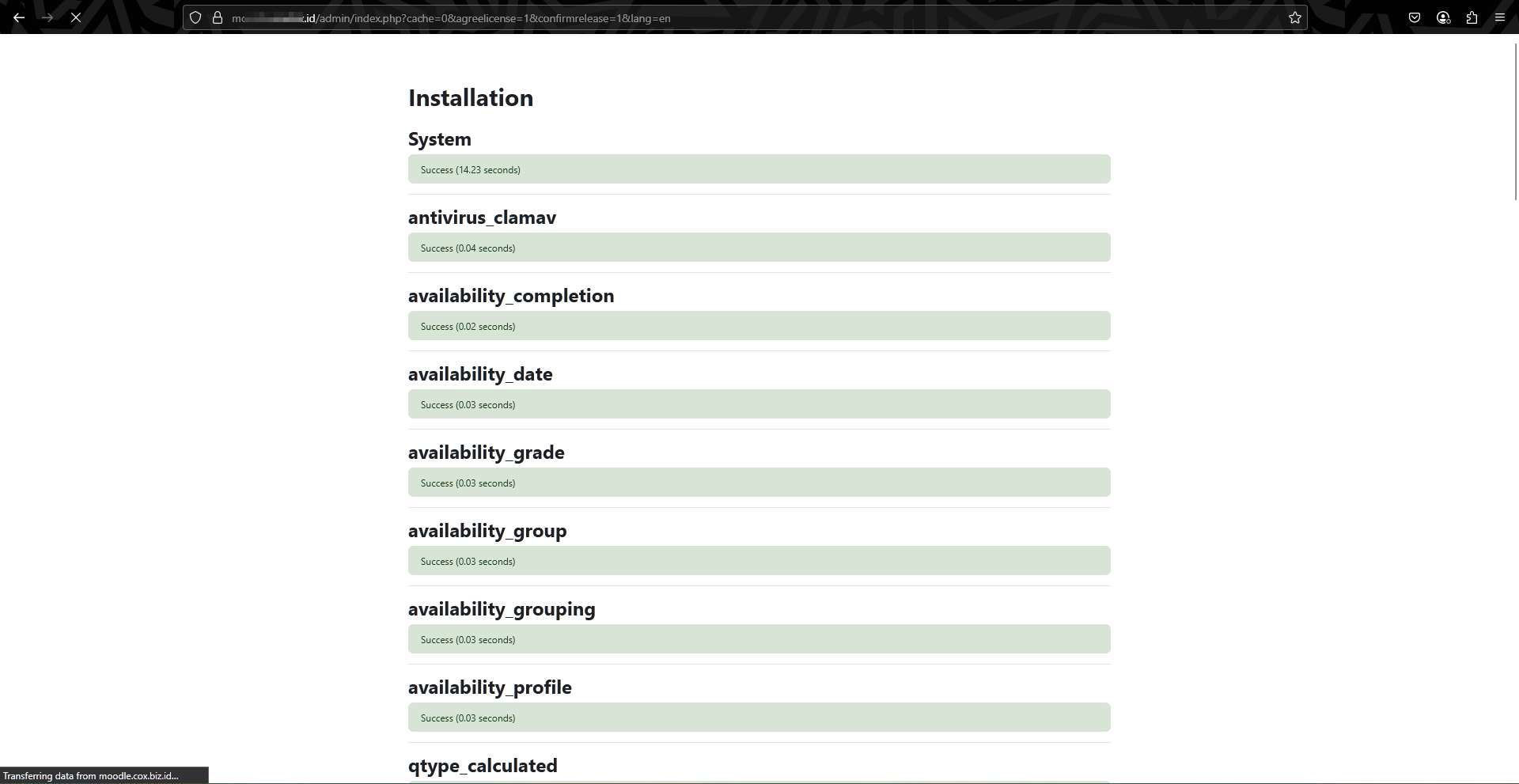Select the qtype_calculated heading
The width and height of the screenshot is (1519, 784).
pos(482,765)
